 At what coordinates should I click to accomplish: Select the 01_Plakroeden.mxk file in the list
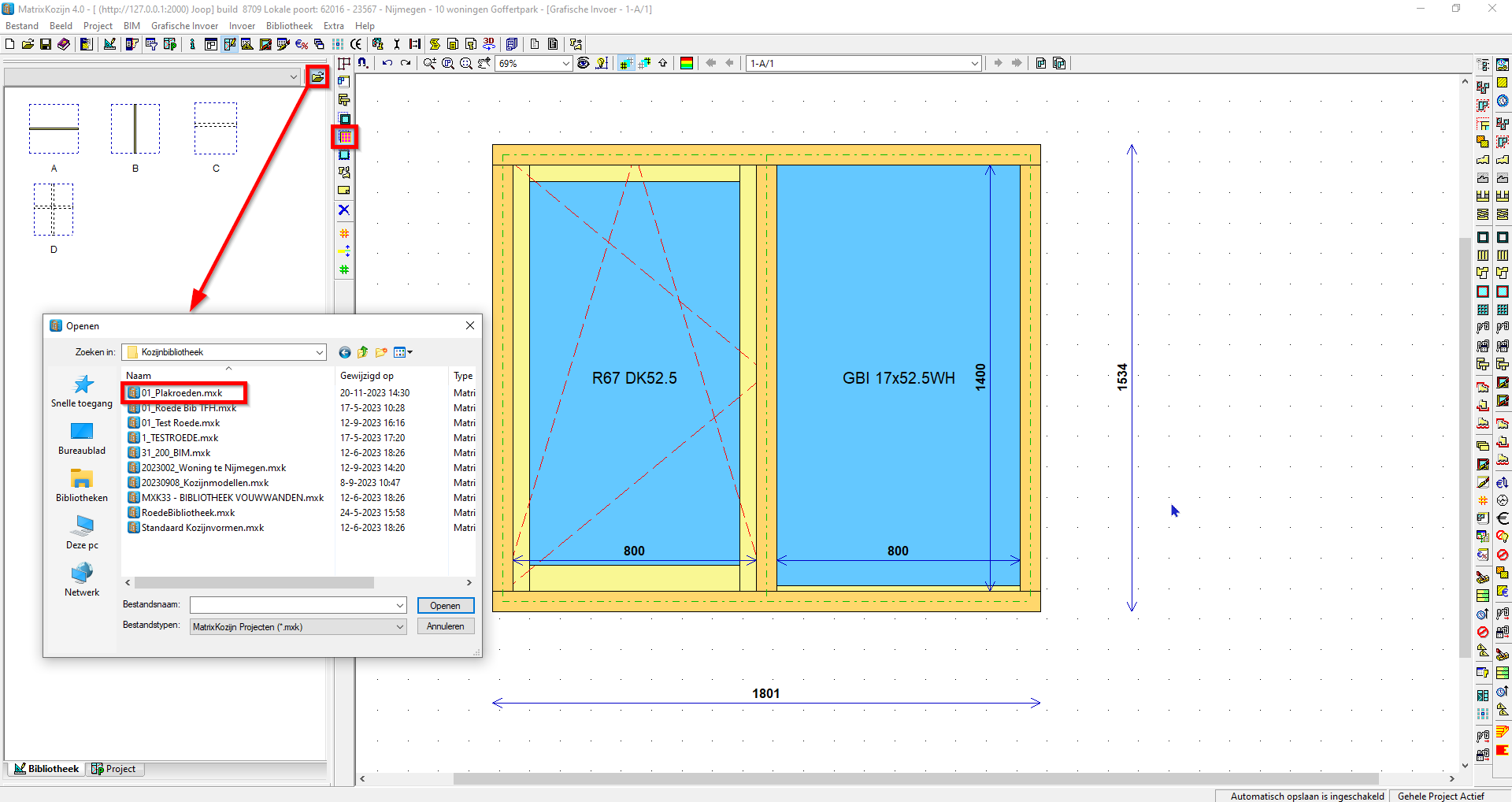[x=184, y=393]
